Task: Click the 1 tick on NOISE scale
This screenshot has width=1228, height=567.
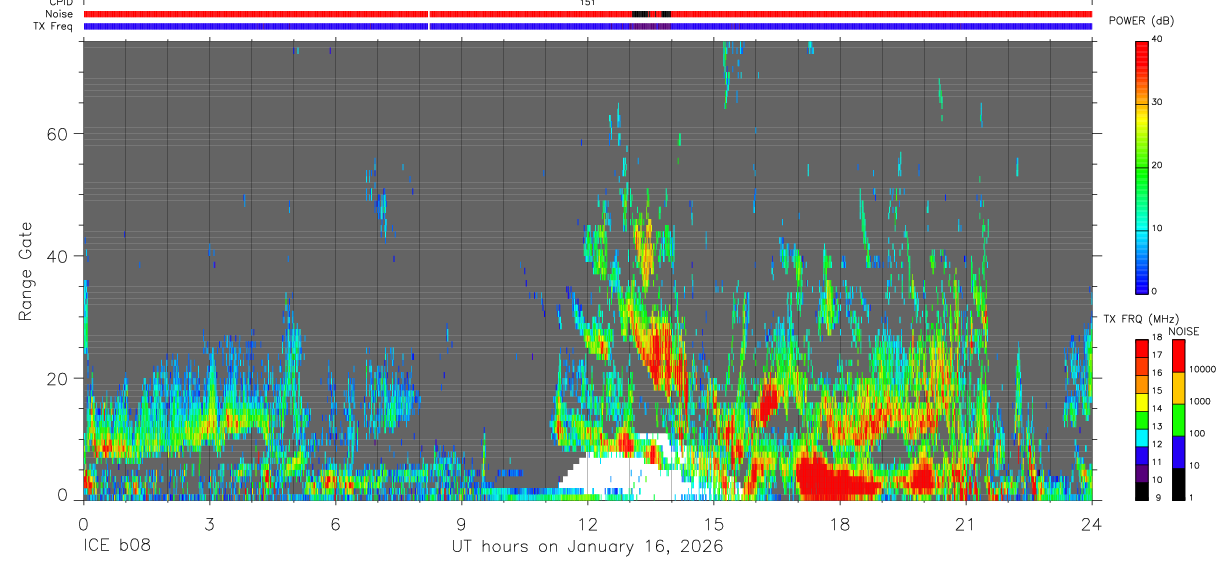Action: click(x=1191, y=497)
